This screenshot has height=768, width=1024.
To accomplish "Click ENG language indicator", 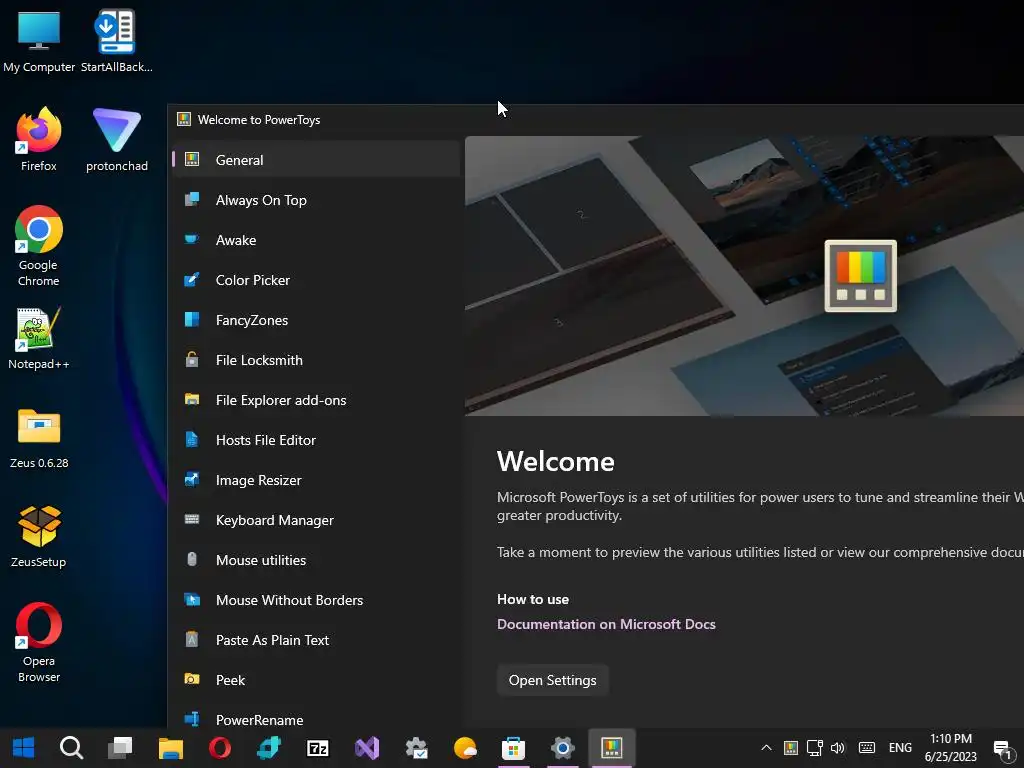I will click(x=900, y=748).
